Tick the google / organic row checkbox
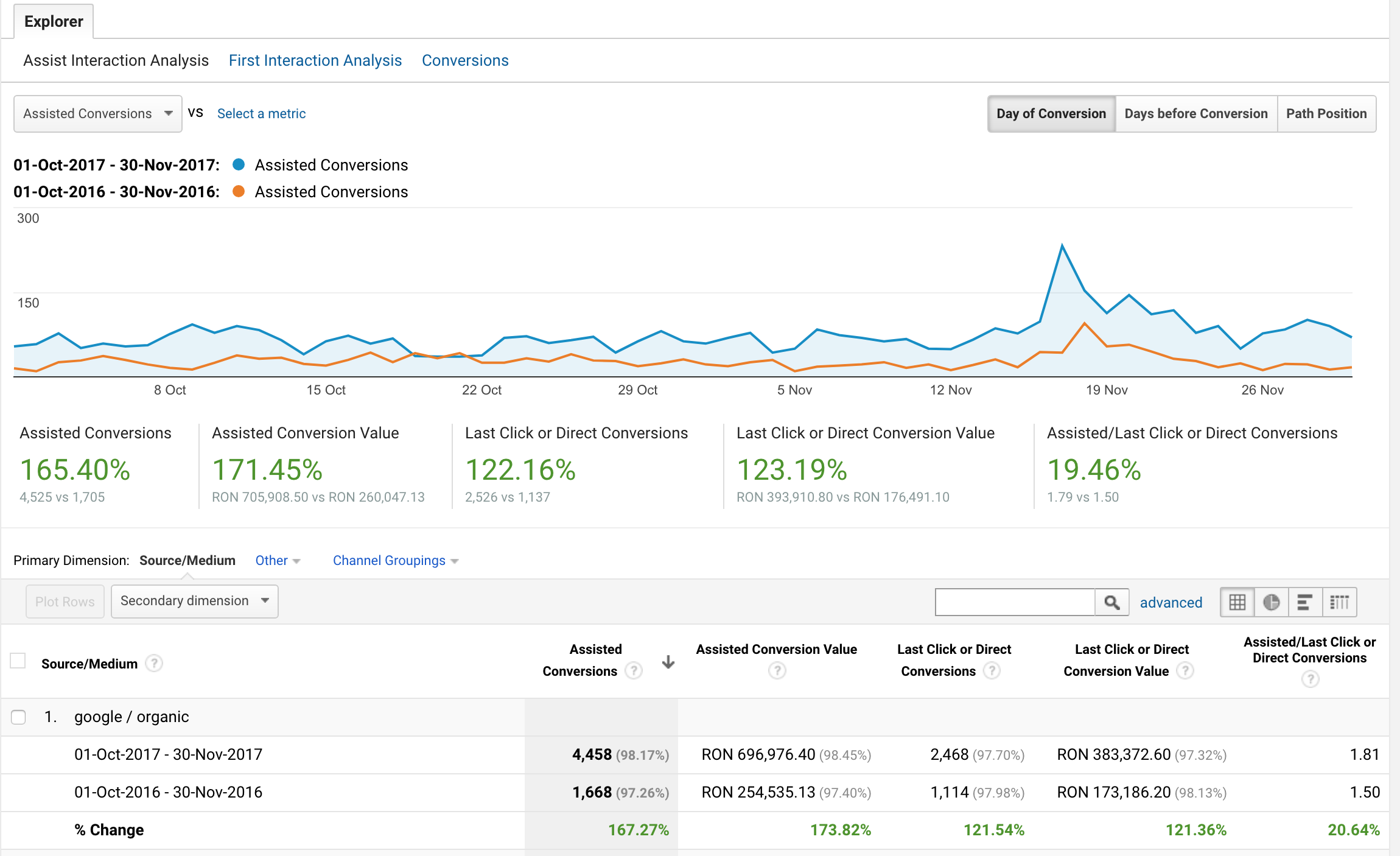 click(x=18, y=717)
